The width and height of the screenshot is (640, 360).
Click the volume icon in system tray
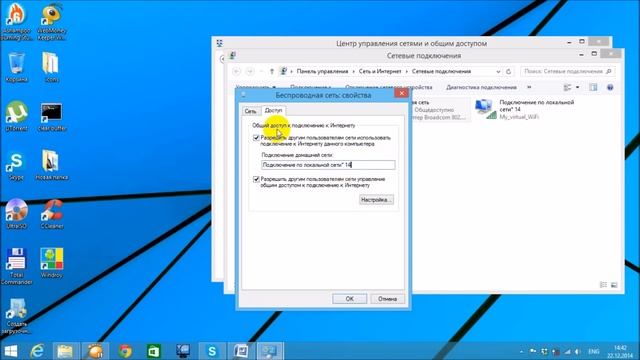pos(577,351)
